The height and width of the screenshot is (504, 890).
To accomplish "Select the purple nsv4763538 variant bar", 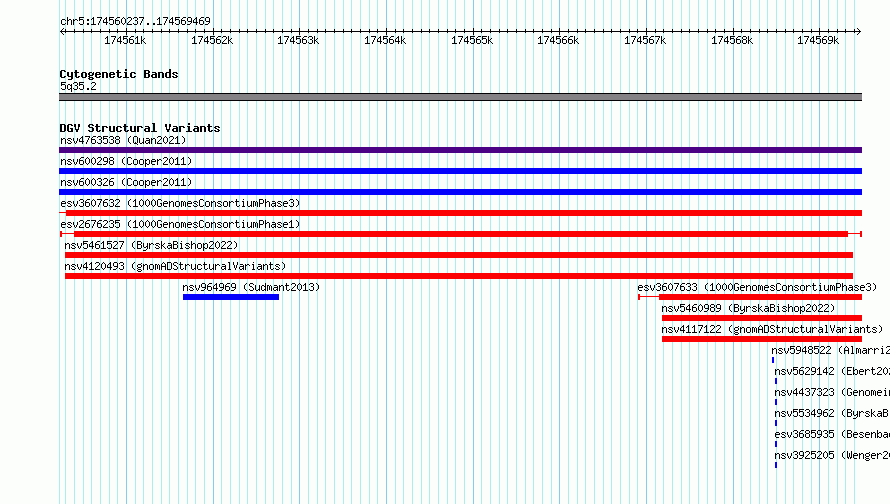I will pyautogui.click(x=460, y=150).
